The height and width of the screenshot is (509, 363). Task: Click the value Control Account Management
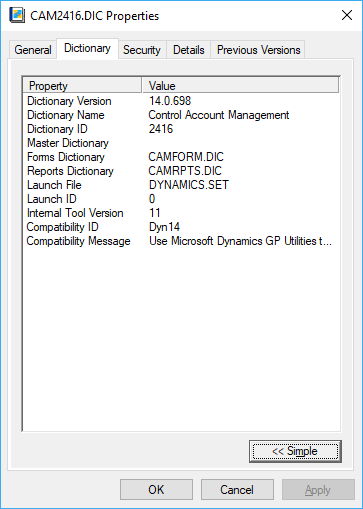click(x=219, y=115)
